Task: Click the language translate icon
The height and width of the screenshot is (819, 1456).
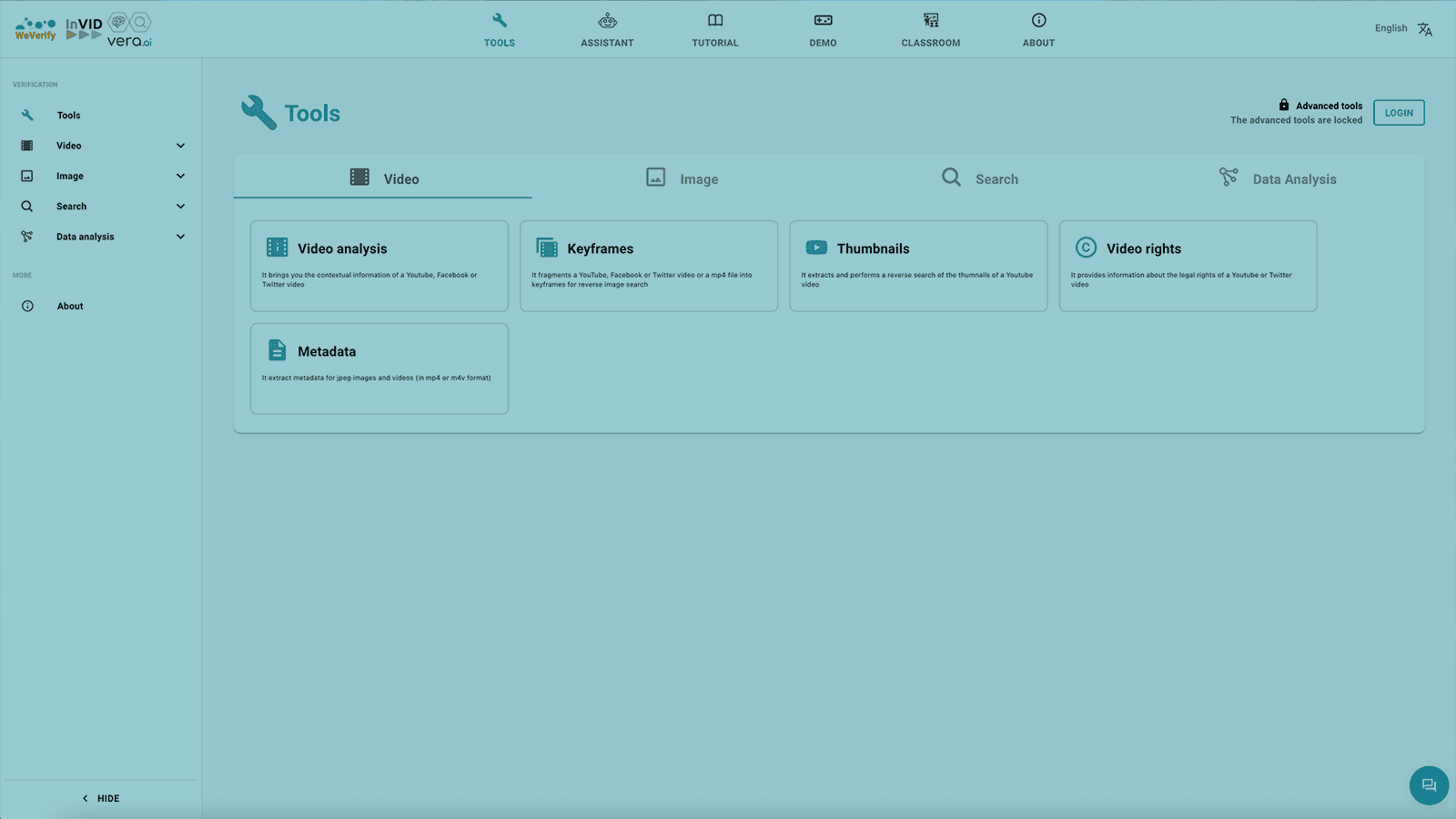Action: [1424, 29]
